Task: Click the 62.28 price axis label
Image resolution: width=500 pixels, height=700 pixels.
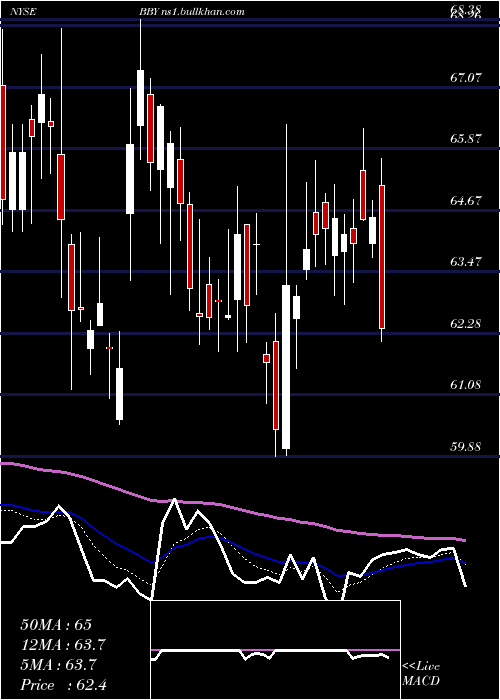Action: tap(466, 323)
